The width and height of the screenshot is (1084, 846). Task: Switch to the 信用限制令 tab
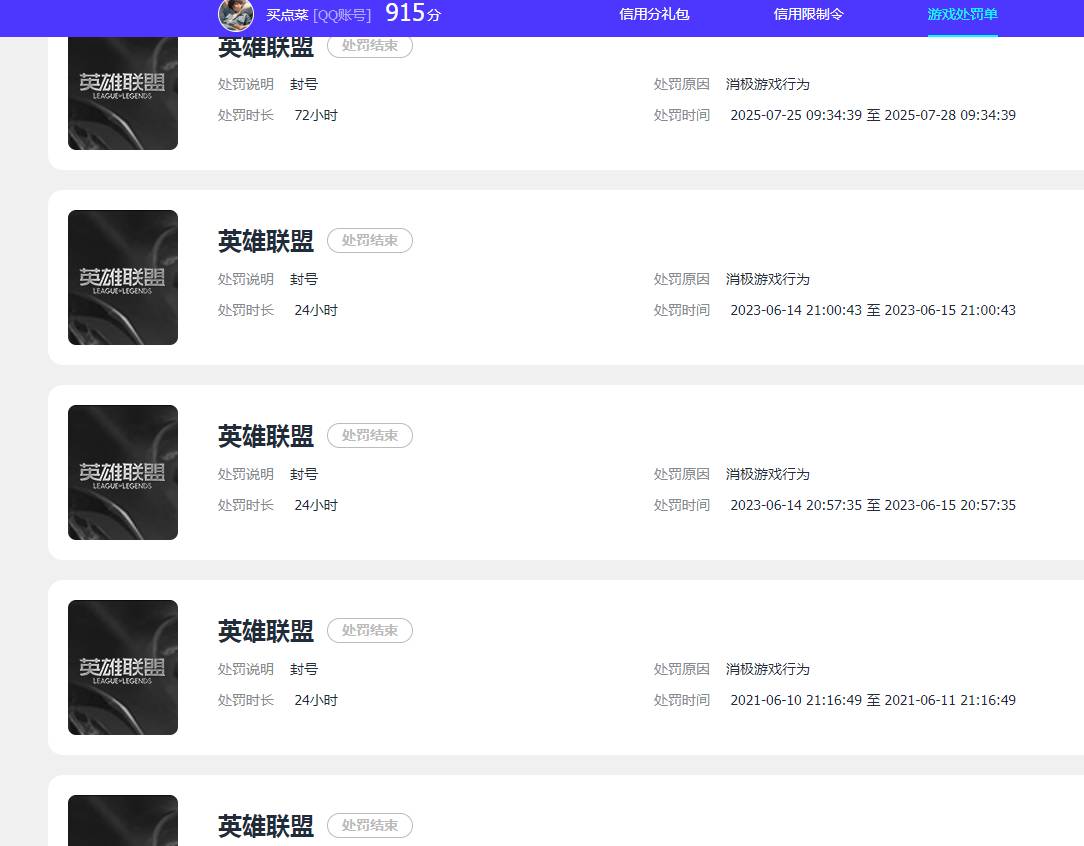tap(808, 14)
